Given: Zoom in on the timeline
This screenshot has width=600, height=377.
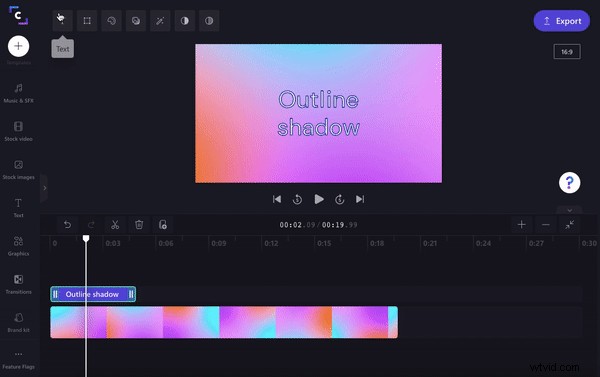Looking at the screenshot, I should (x=522, y=225).
